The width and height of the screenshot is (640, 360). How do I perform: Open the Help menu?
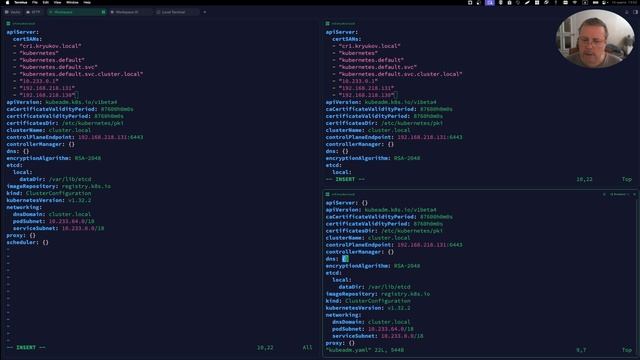tap(87, 2)
